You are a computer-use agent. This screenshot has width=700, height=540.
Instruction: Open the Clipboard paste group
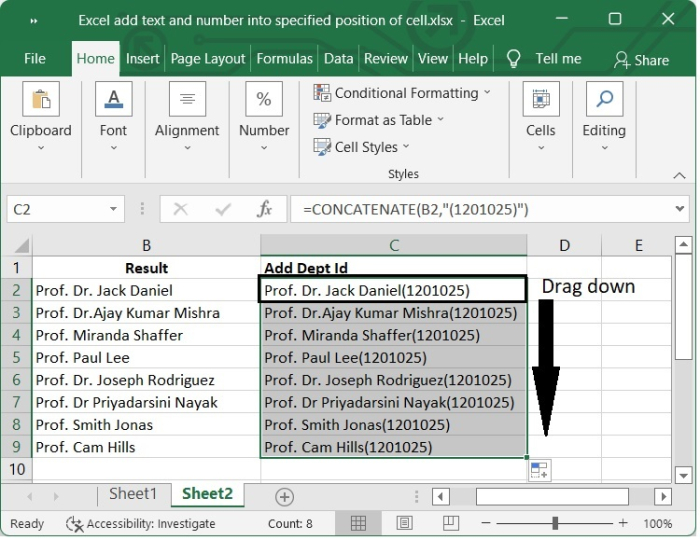41,99
